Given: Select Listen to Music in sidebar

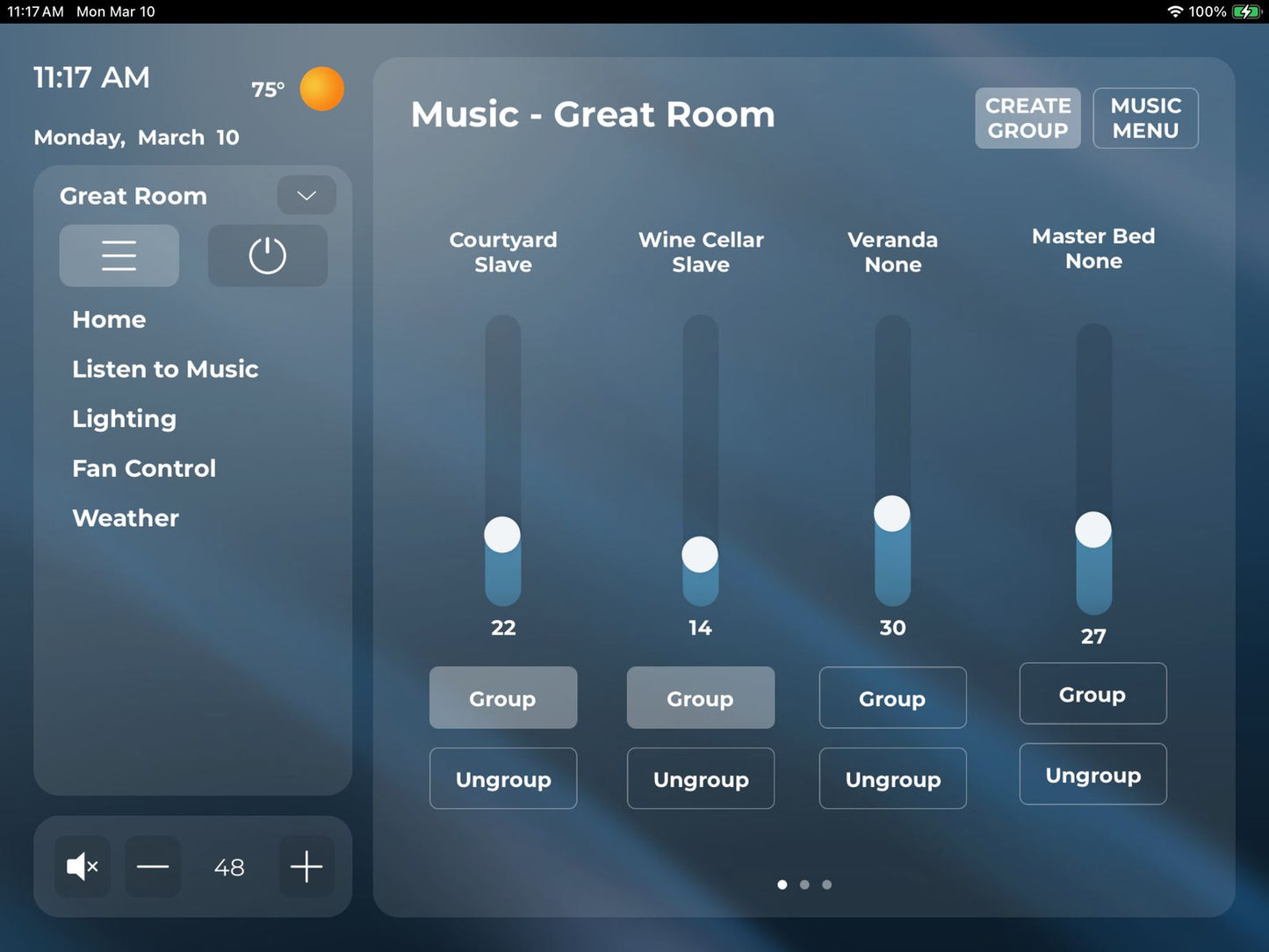Looking at the screenshot, I should click(x=165, y=369).
